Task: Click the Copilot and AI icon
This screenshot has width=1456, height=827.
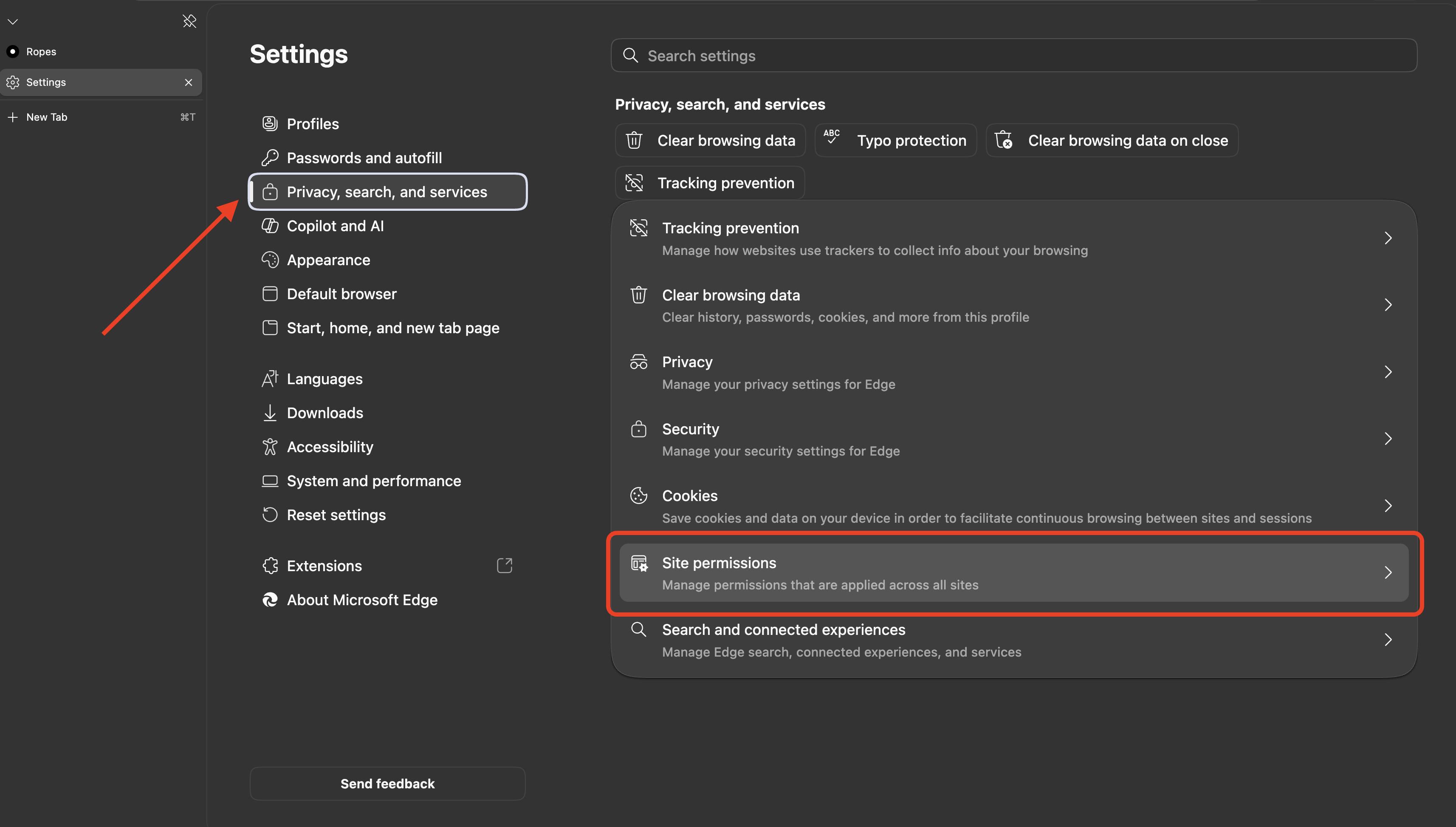Action: (x=270, y=226)
